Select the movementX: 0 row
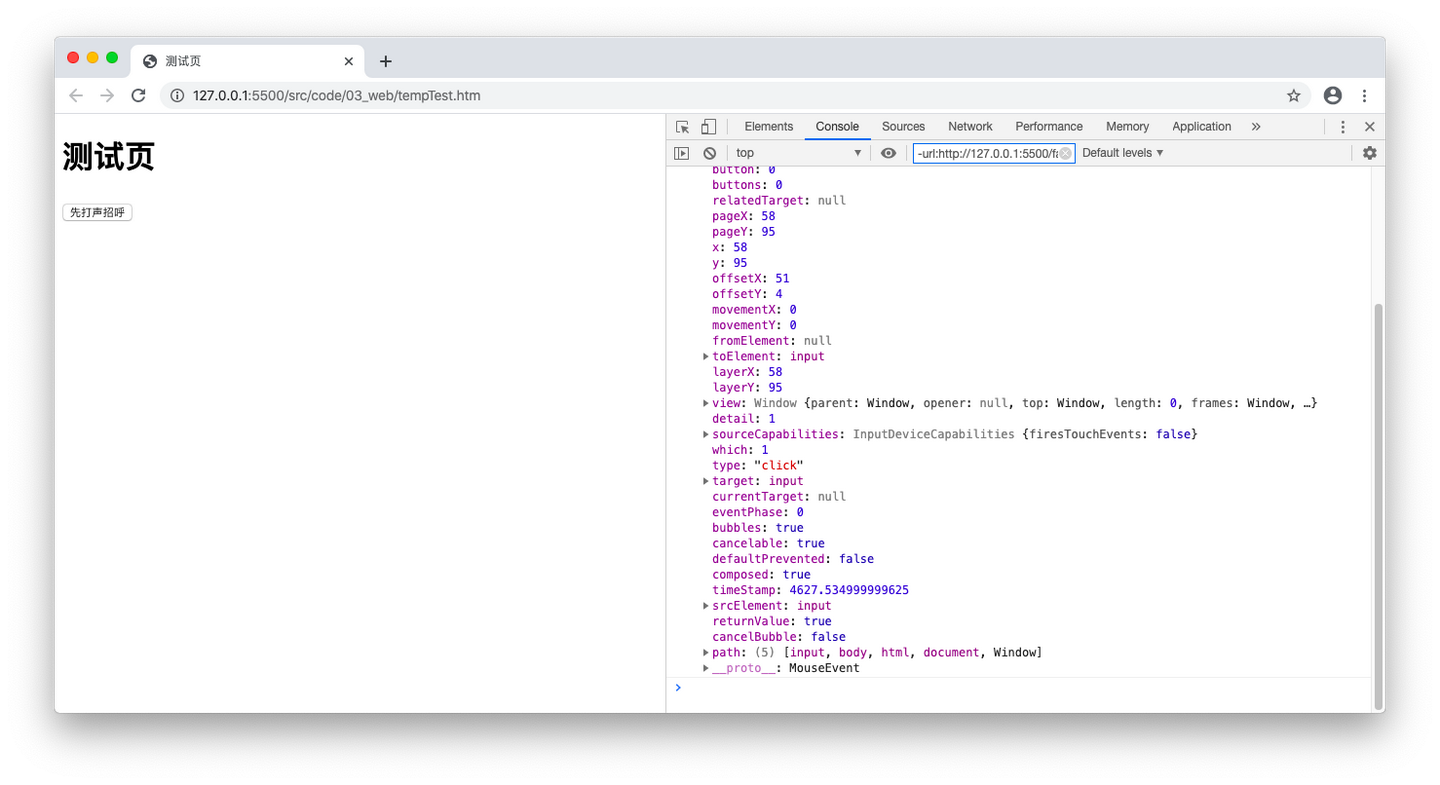 tap(755, 310)
